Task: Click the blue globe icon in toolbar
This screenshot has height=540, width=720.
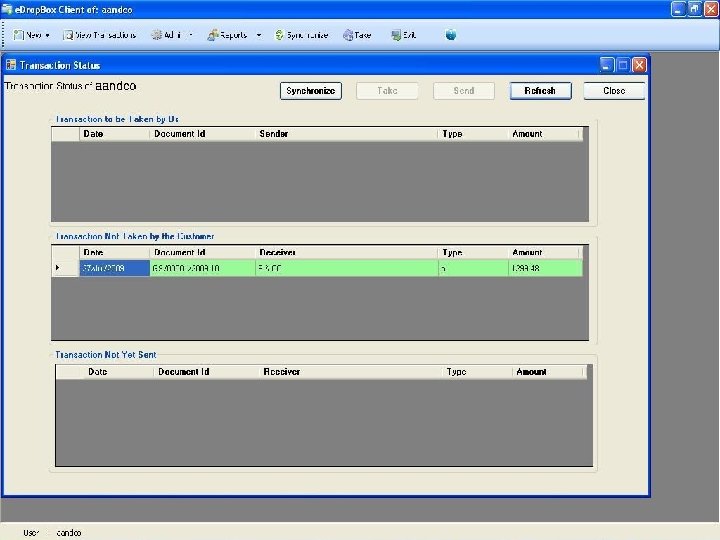Action: (450, 35)
